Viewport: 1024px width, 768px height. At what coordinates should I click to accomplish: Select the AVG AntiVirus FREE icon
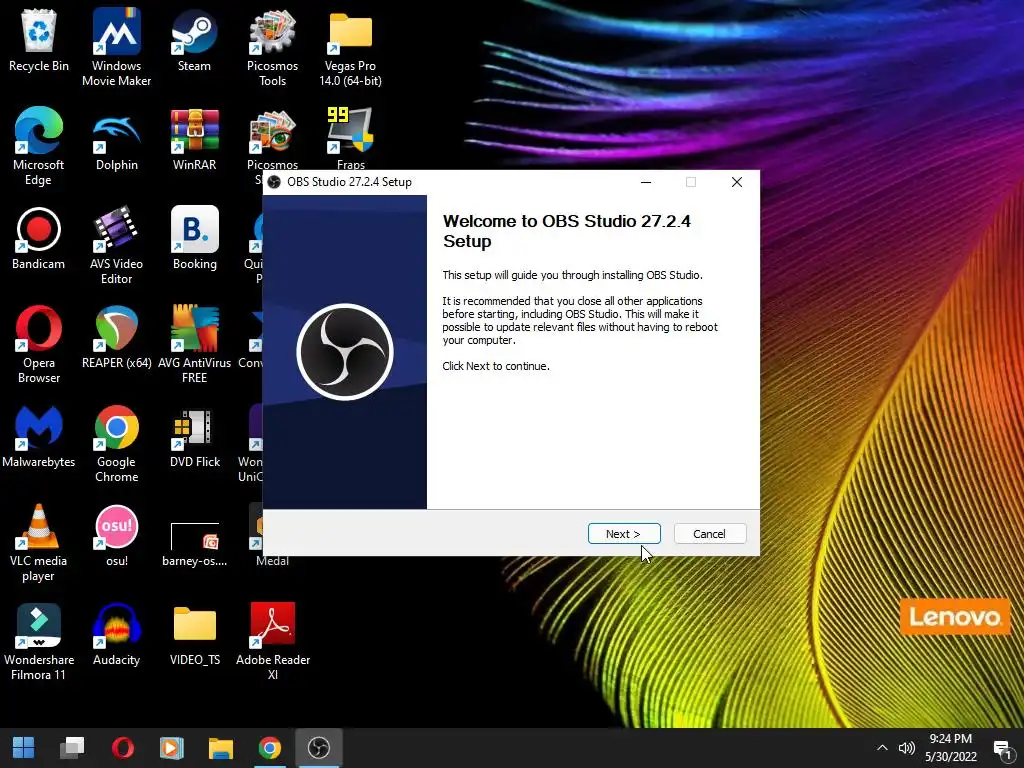click(194, 345)
